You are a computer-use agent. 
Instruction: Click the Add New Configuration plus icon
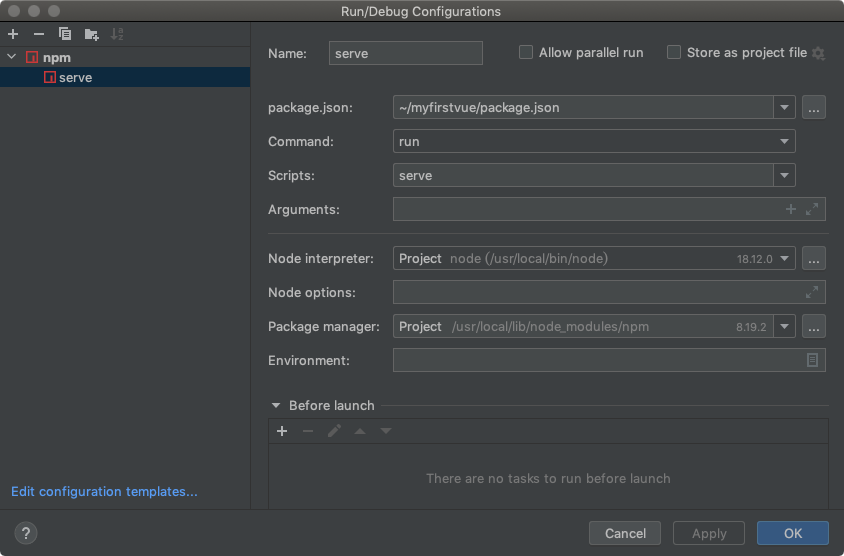13,34
